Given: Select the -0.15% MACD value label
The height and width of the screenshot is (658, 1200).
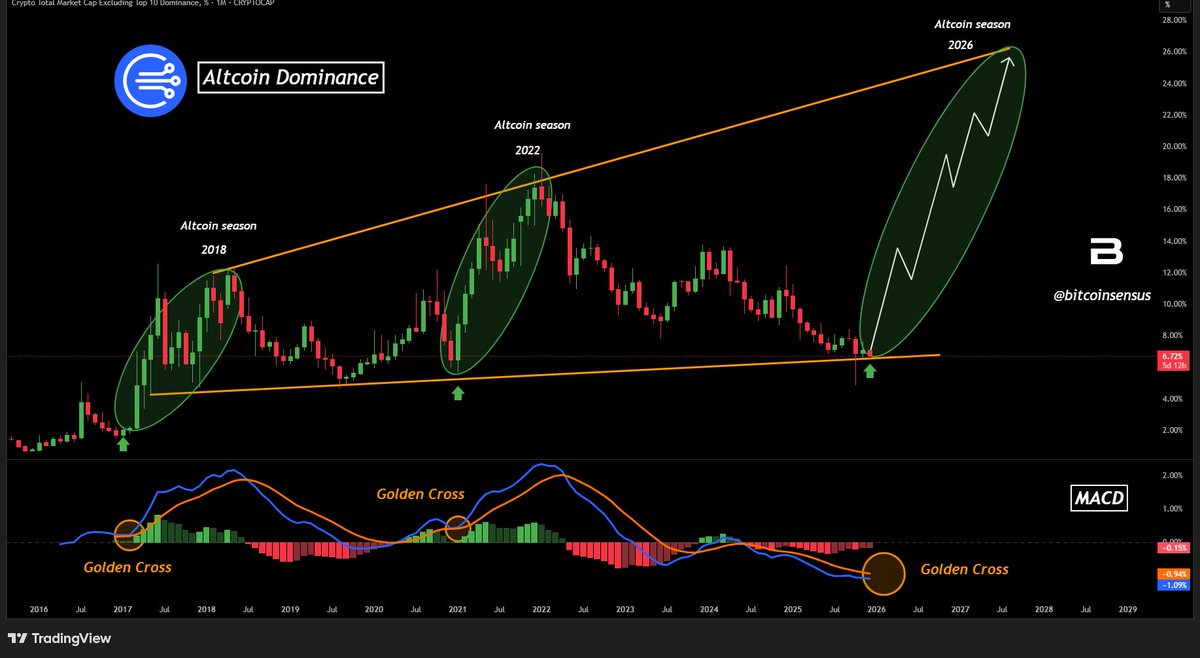Looking at the screenshot, I should (x=1173, y=548).
